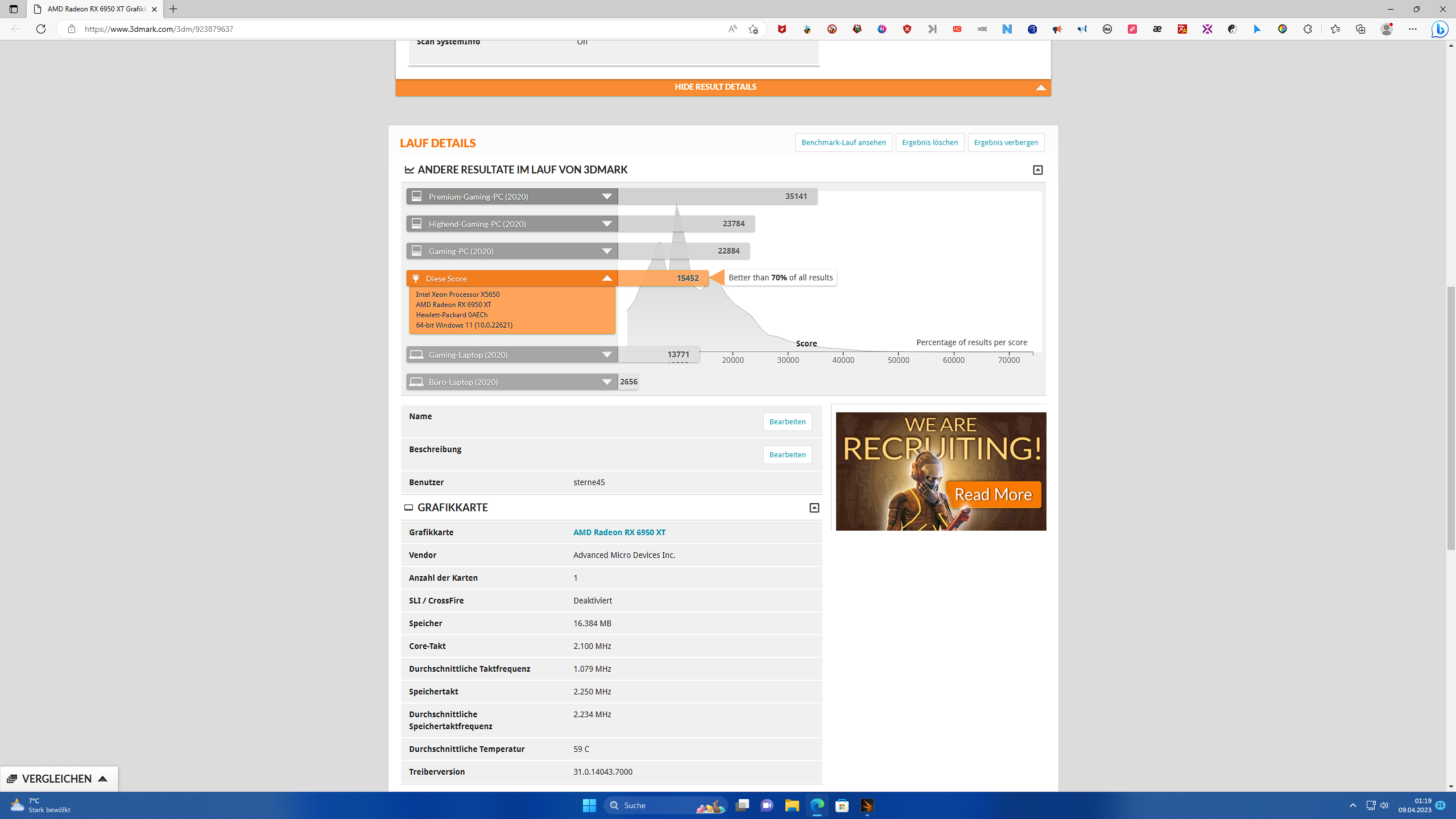Add page to favorites star icon
The image size is (1456, 819).
click(x=753, y=29)
